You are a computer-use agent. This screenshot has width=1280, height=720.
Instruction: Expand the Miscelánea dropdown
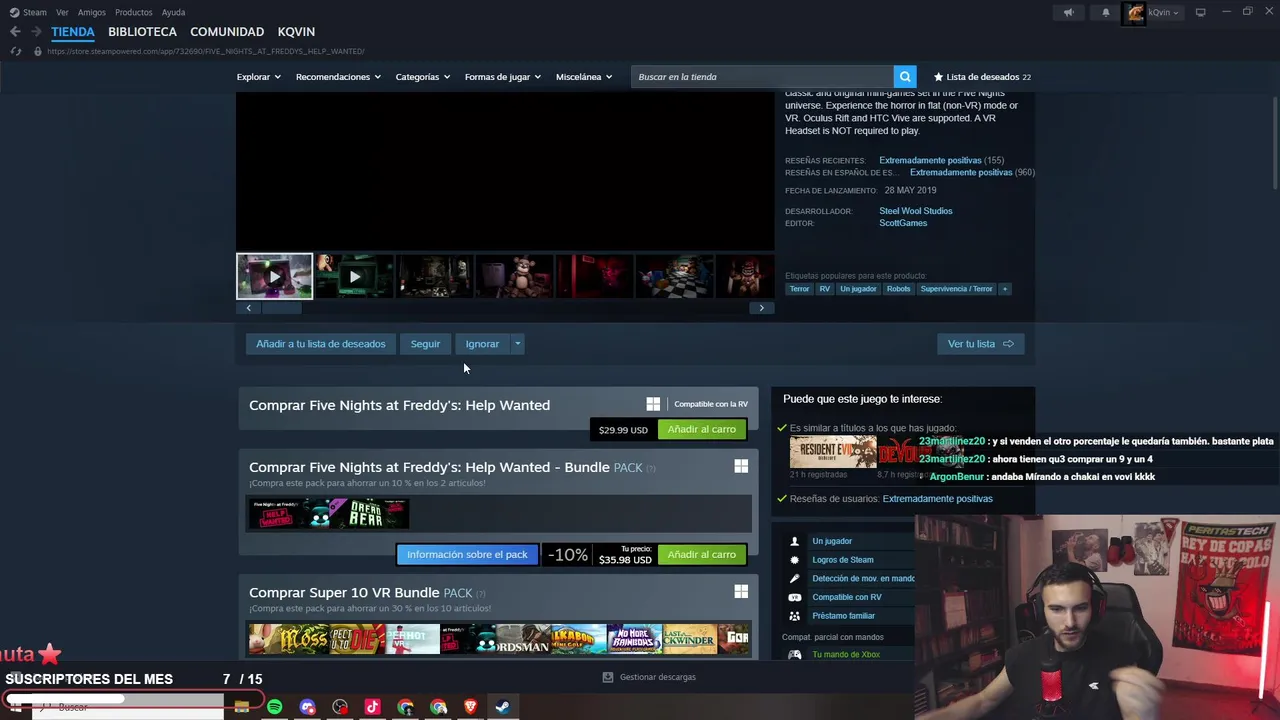584,77
